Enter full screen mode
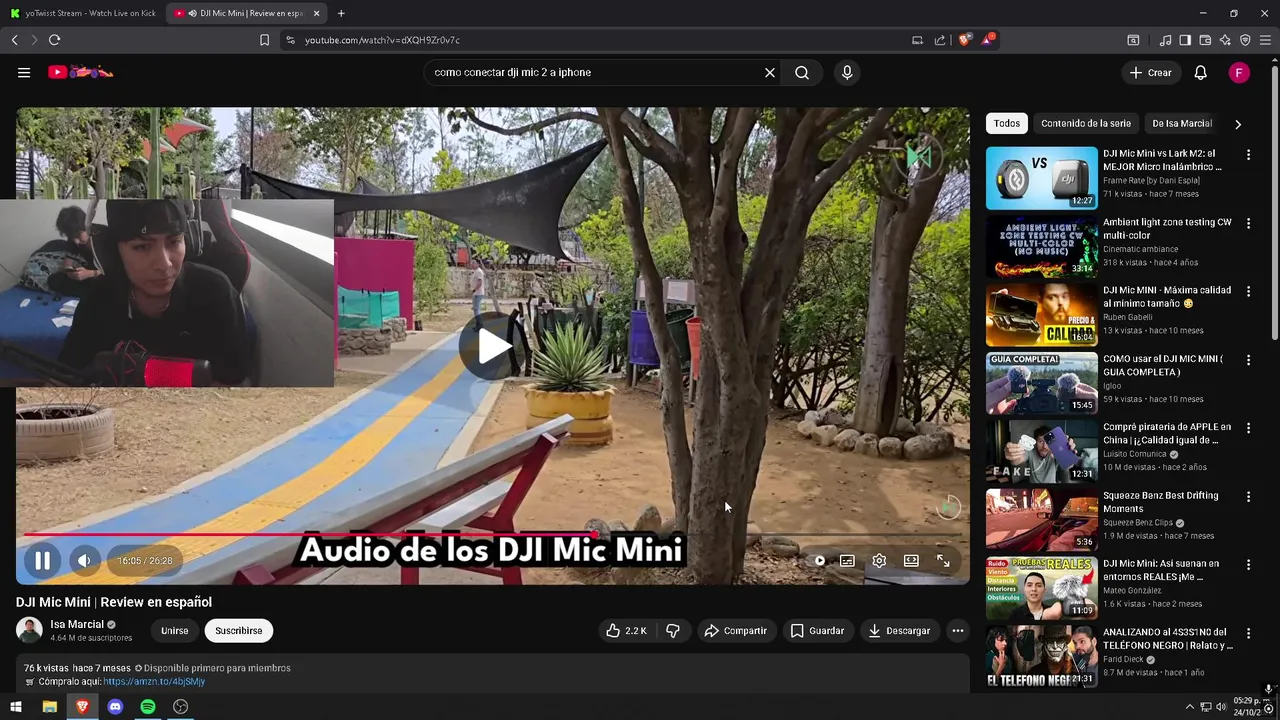1280x720 pixels. point(943,561)
